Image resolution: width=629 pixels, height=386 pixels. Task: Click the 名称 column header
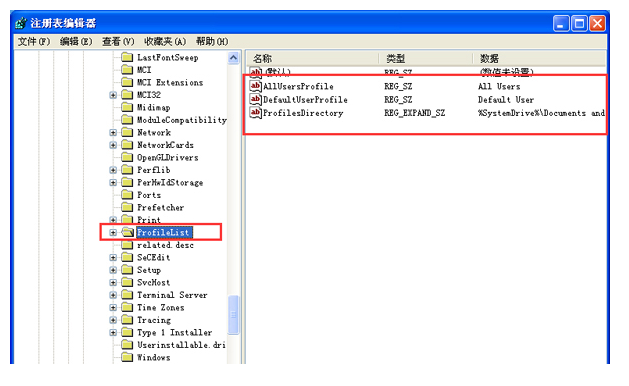[x=312, y=59]
